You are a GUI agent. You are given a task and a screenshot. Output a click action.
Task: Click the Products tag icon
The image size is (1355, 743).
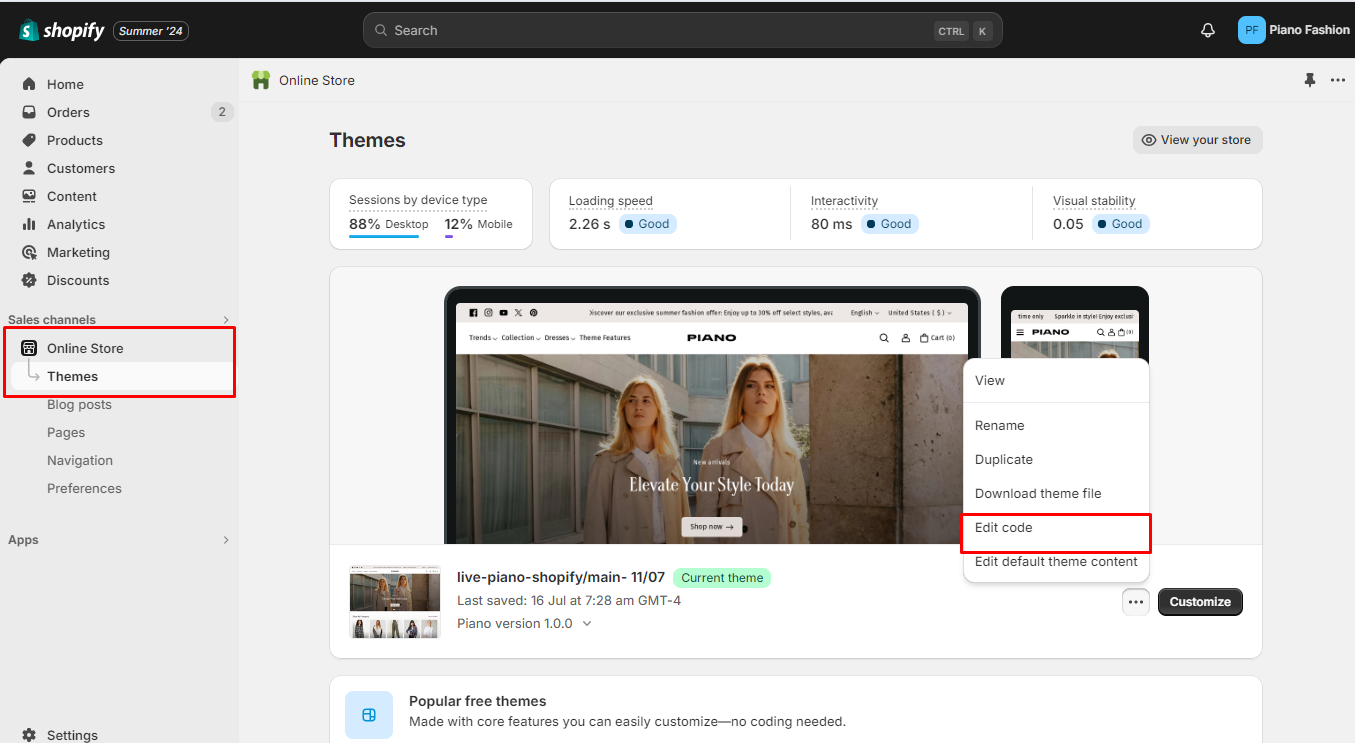(x=29, y=140)
